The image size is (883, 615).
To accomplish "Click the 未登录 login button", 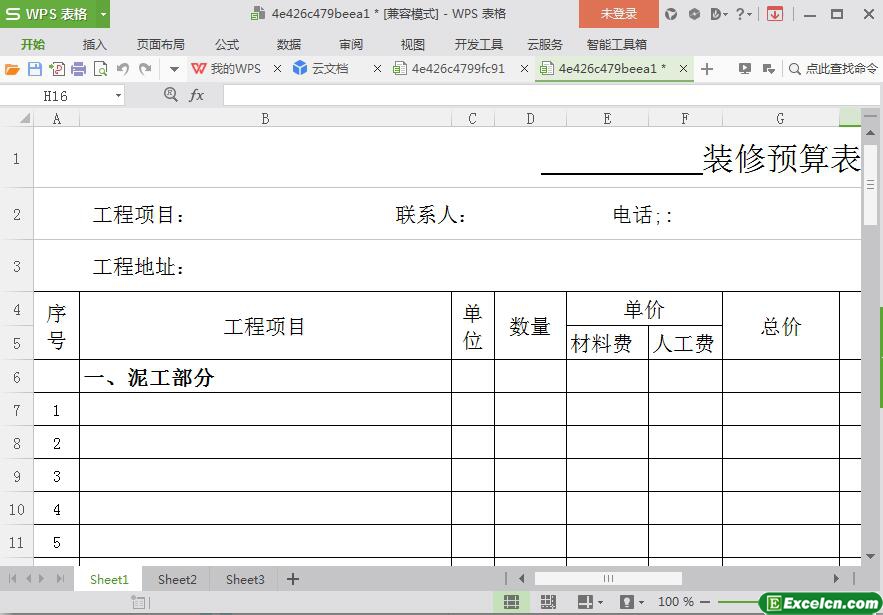I will 618,14.
